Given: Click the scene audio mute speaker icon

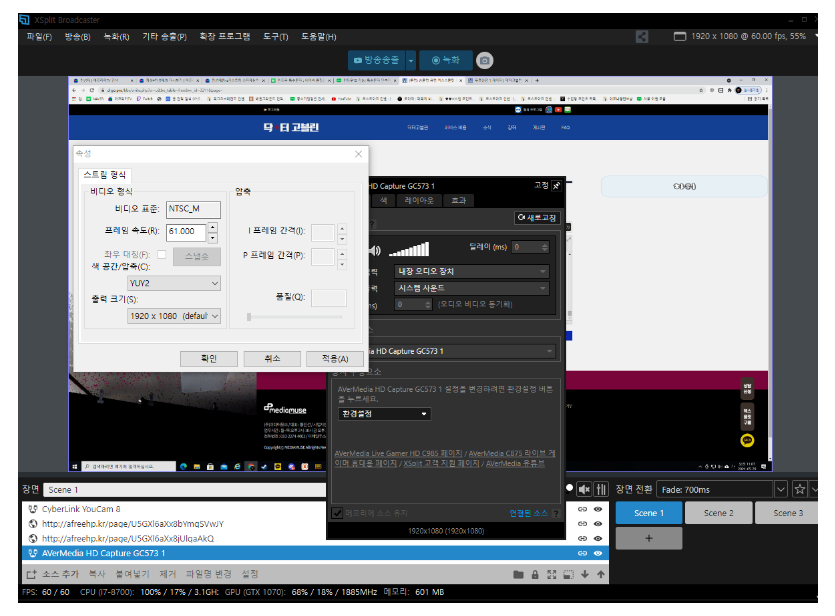Looking at the screenshot, I should (x=584, y=489).
